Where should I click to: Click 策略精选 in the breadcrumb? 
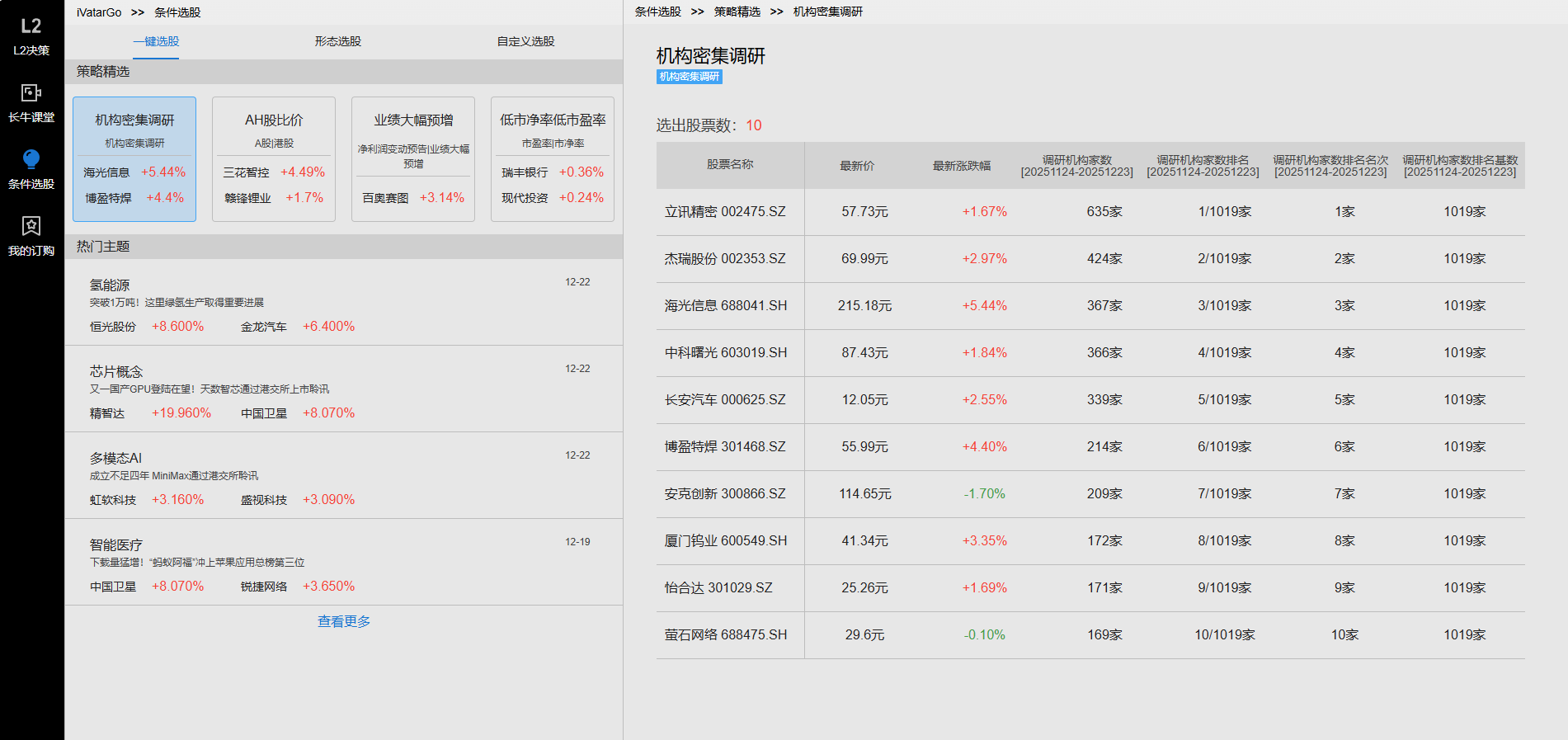[x=737, y=12]
